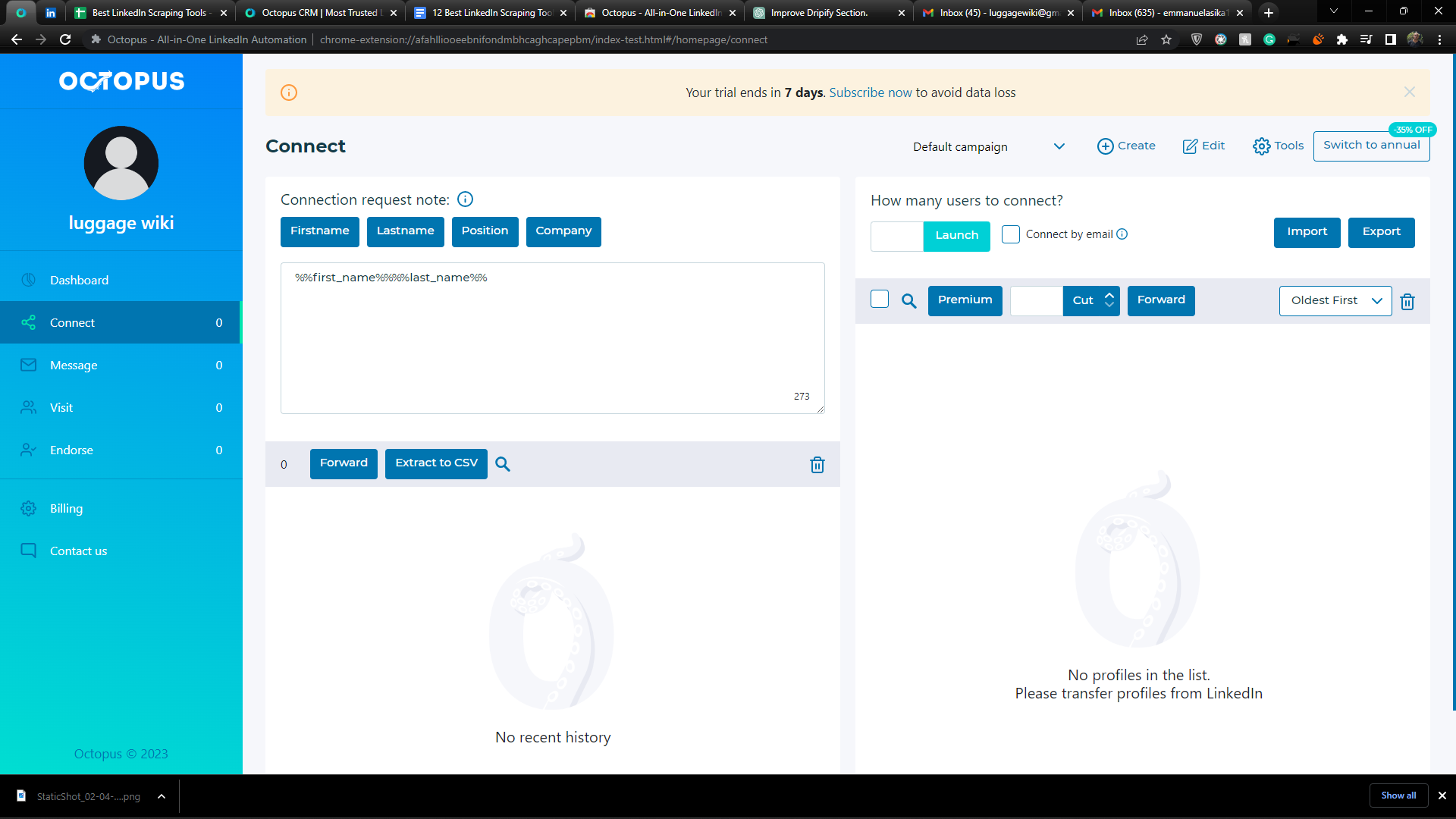Tick the select-all checkbox in profiles toolbar

(x=880, y=300)
